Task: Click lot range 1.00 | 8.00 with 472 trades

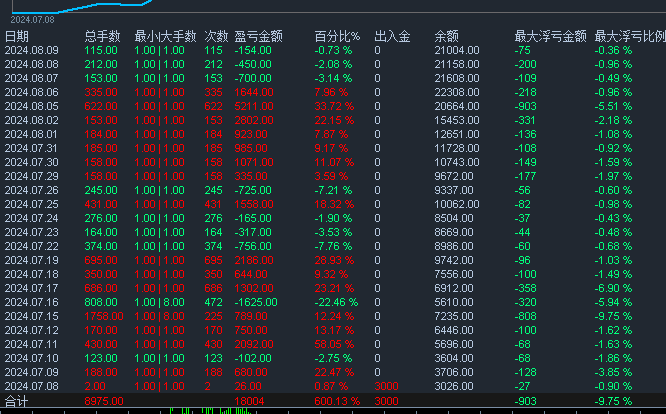Action: coord(159,303)
